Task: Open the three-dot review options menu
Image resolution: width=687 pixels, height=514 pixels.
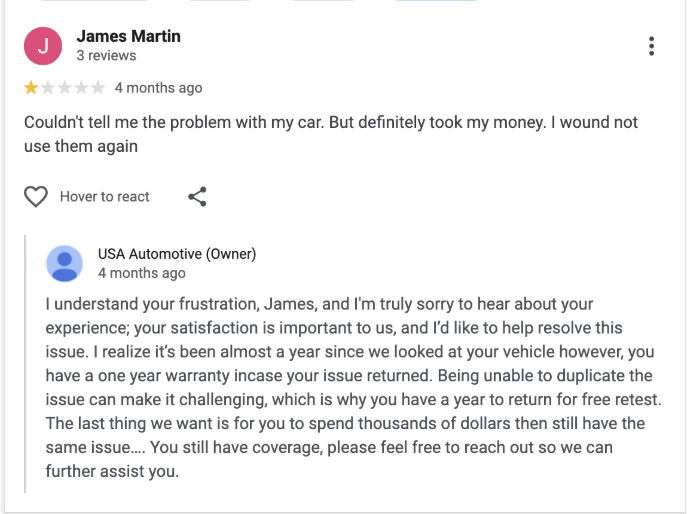Action: [x=651, y=46]
